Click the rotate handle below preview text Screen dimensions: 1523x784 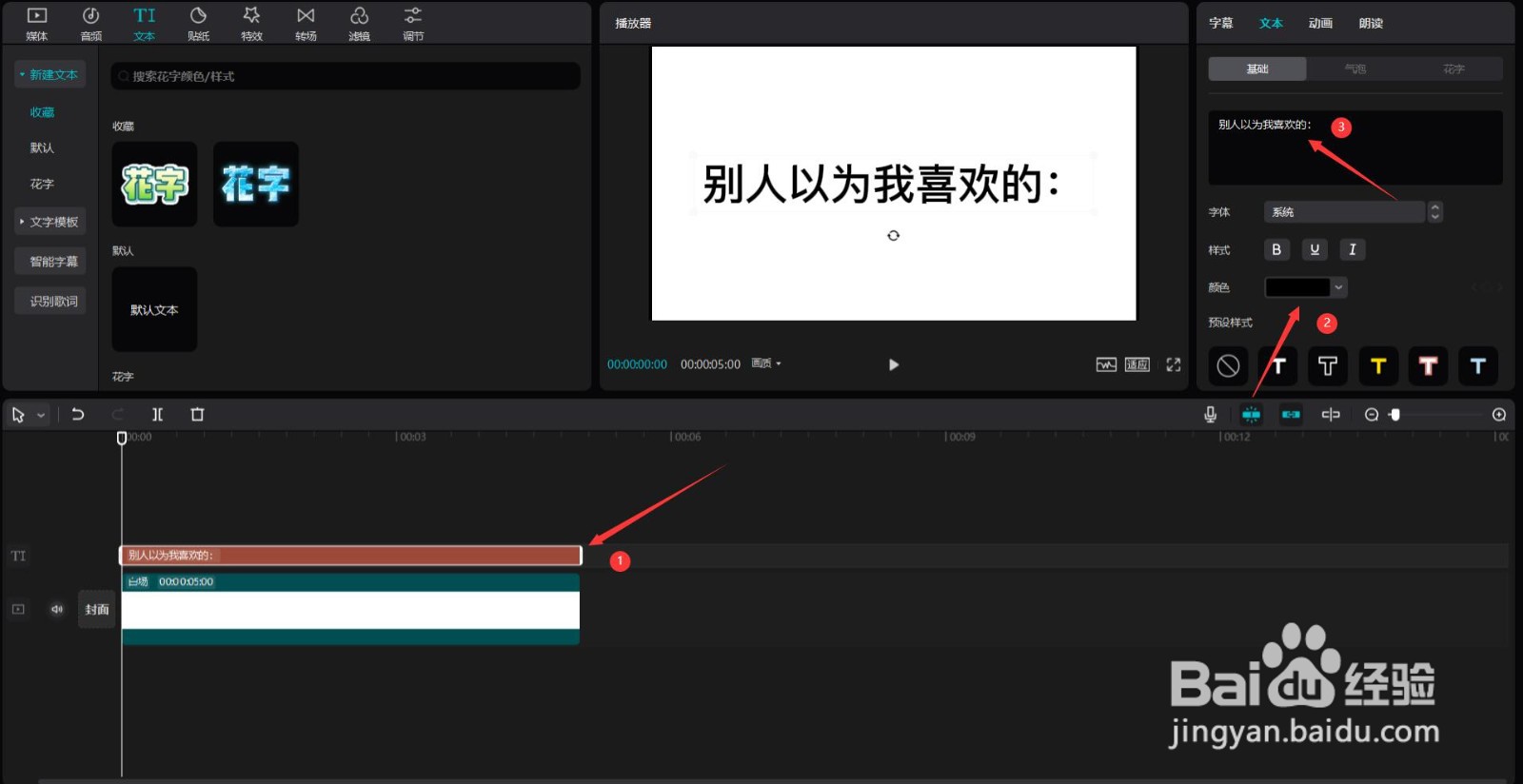click(893, 235)
